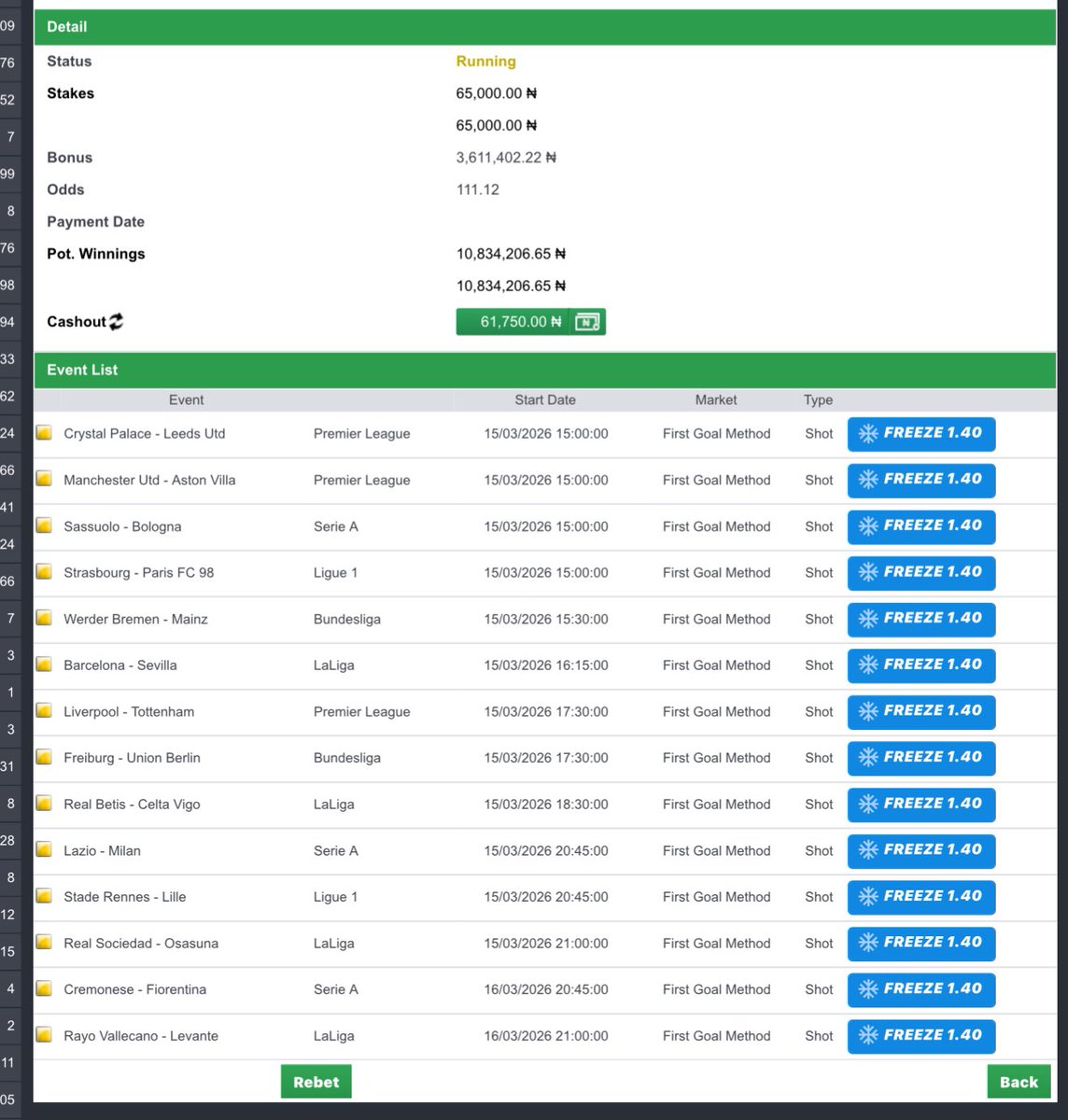Click start date 15/03/2026 16:15:00
Screen dimensions: 1068x1120
(546, 665)
